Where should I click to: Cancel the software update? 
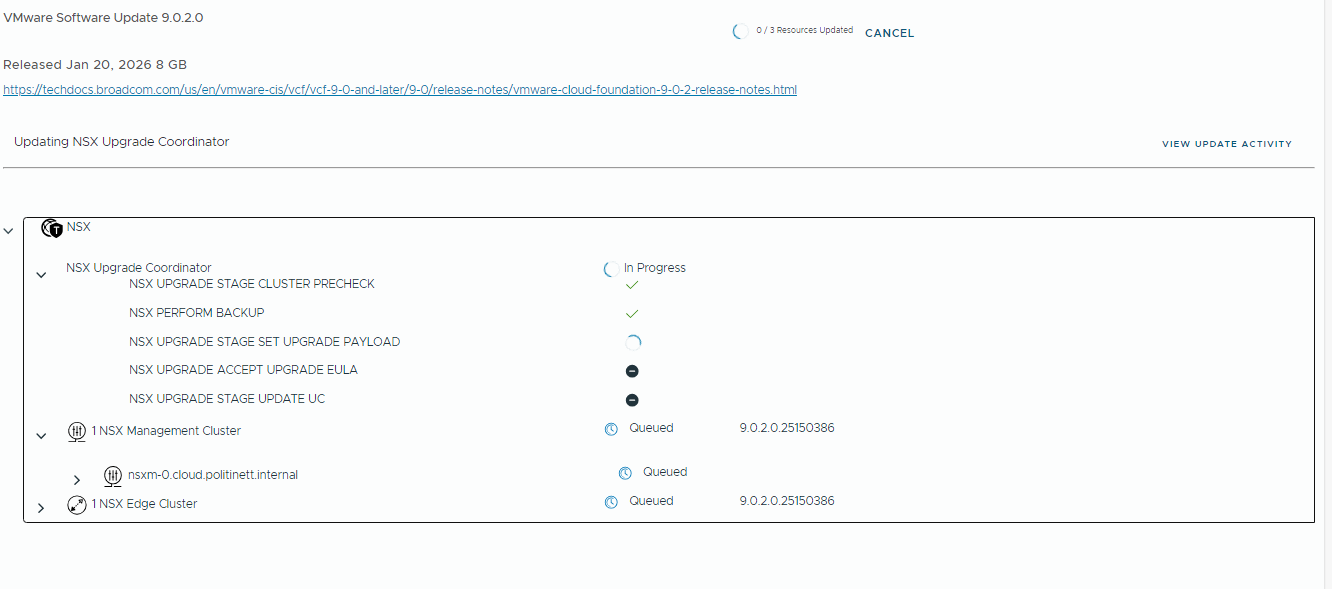coord(889,33)
